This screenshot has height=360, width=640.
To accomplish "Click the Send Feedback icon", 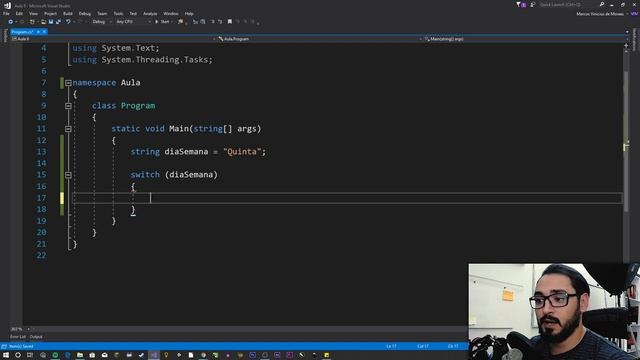I will 533,4.
